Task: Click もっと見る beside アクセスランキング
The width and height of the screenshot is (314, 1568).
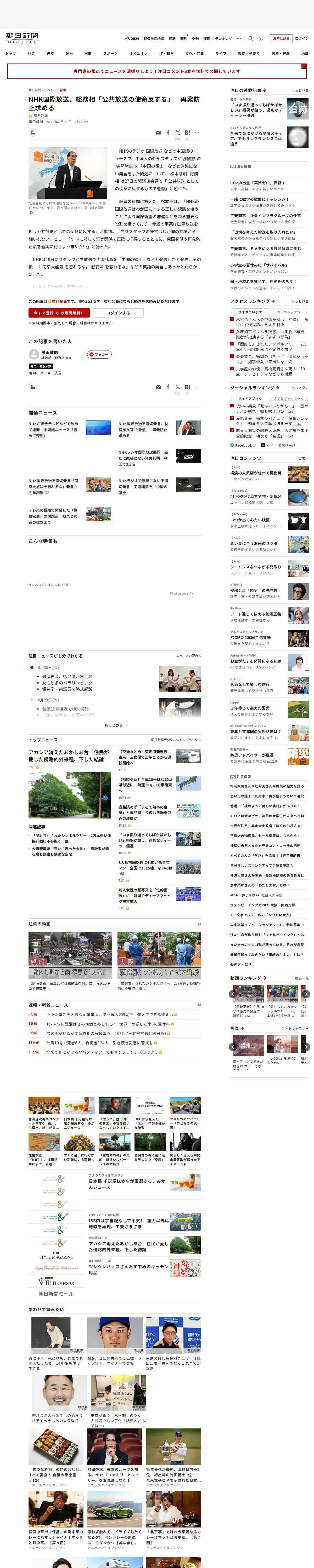Action: pos(300,301)
